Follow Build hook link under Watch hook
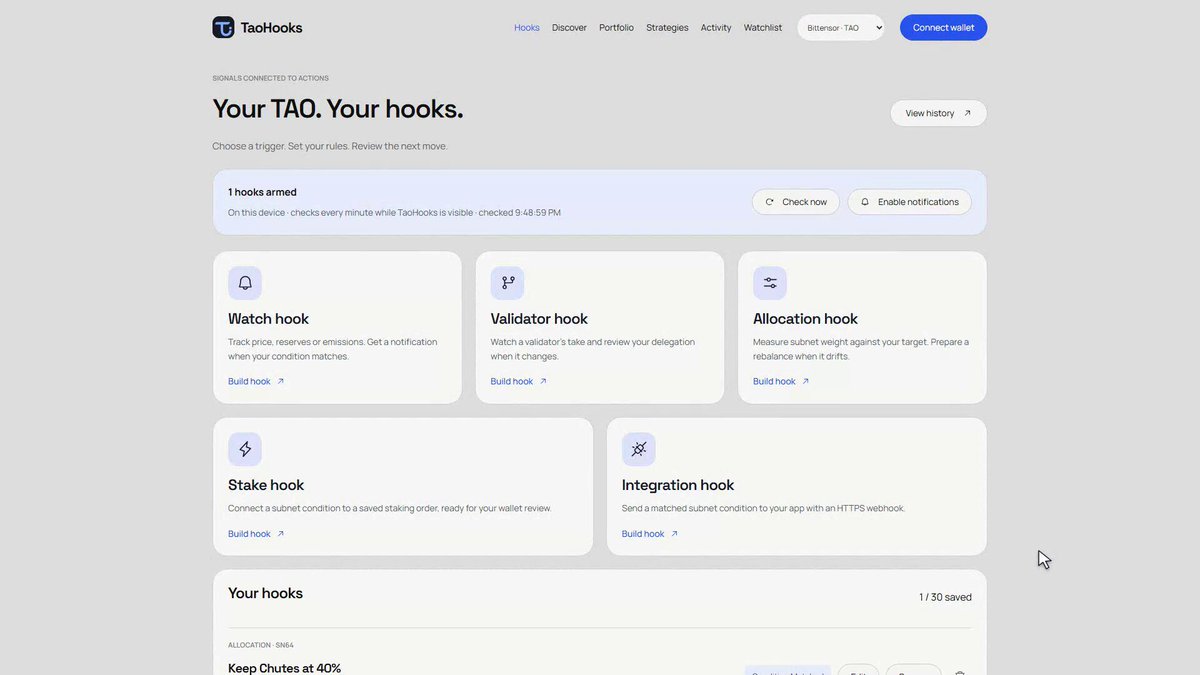The image size is (1200, 675). point(256,381)
